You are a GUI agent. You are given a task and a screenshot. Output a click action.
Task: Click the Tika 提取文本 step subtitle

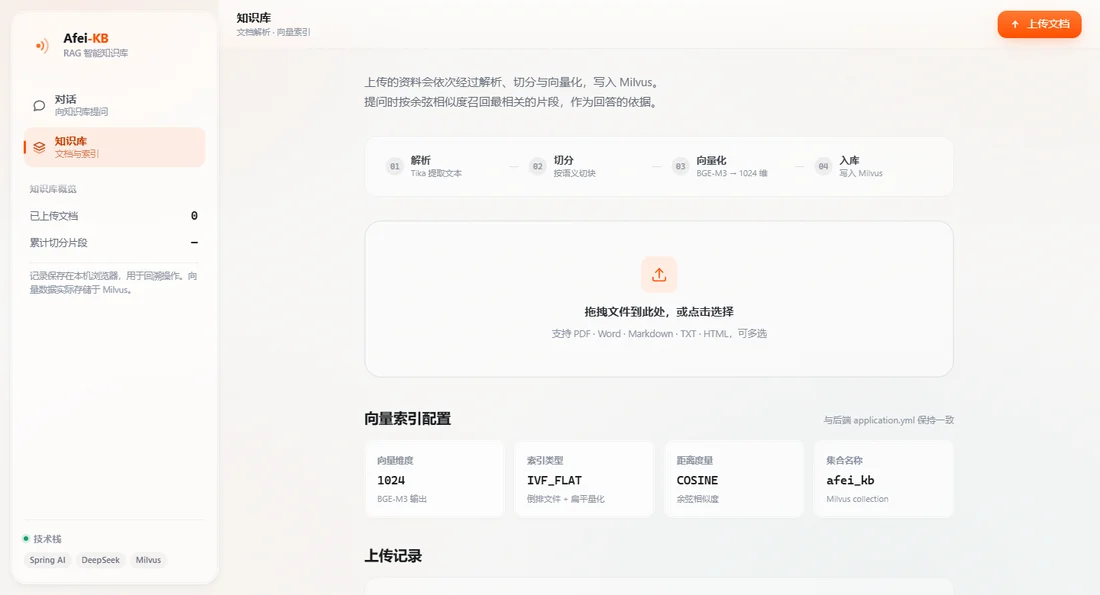coord(436,173)
